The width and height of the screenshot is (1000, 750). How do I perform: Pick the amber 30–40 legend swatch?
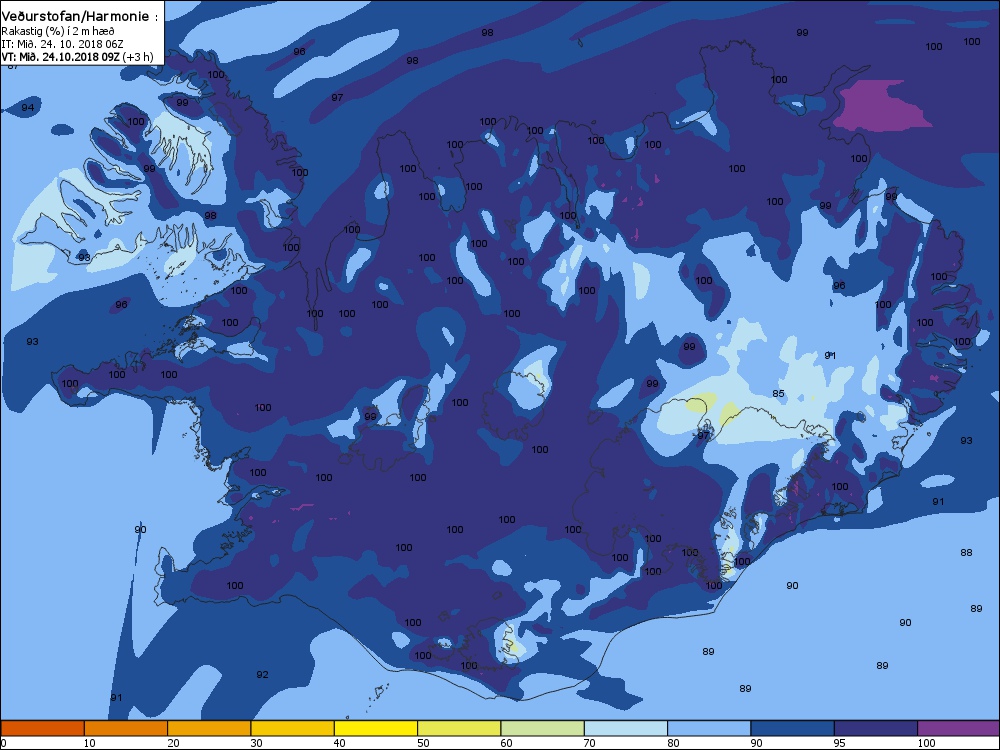pos(293,728)
